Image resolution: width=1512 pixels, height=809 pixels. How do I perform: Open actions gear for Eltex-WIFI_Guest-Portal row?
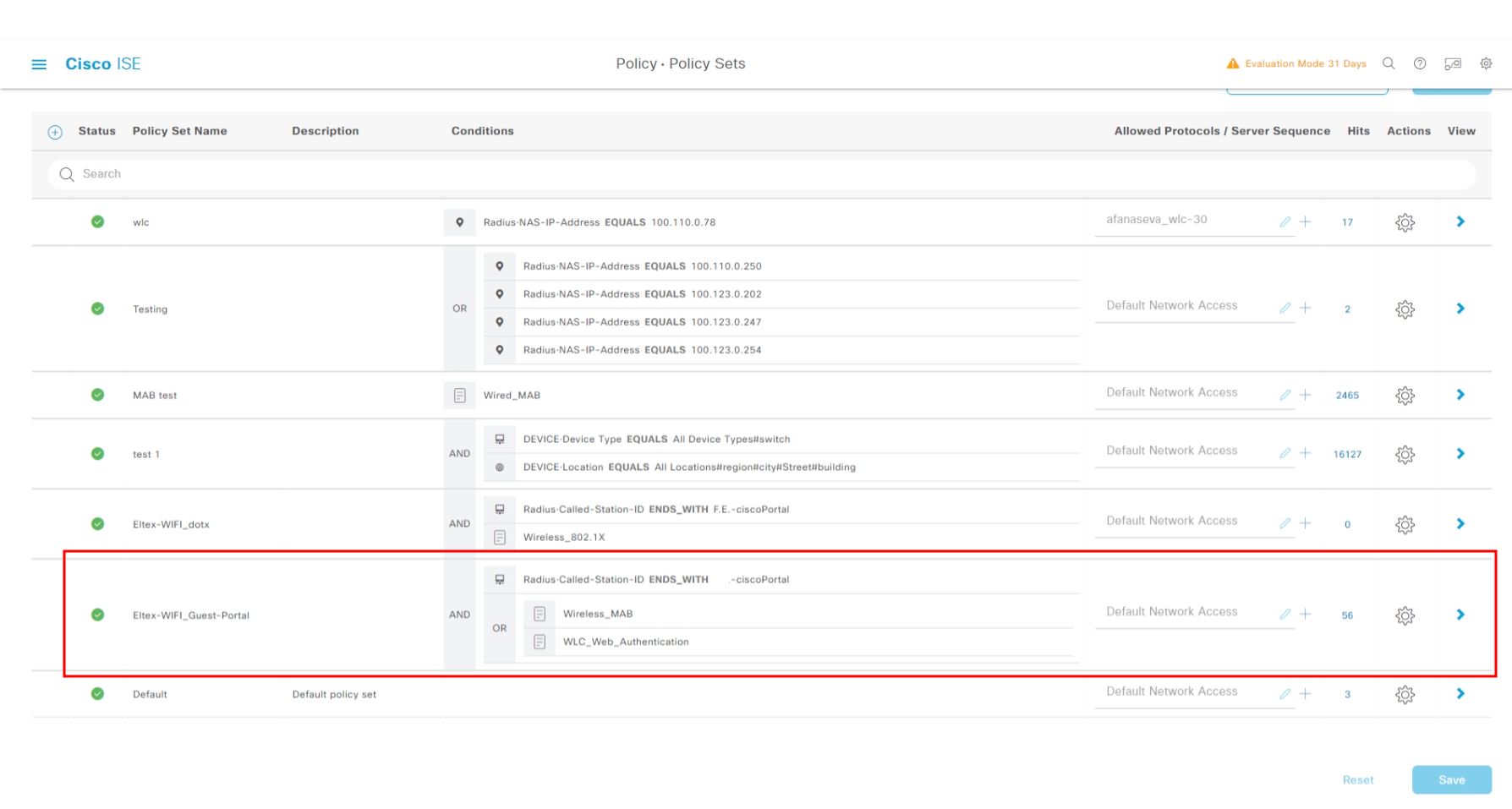(1405, 615)
